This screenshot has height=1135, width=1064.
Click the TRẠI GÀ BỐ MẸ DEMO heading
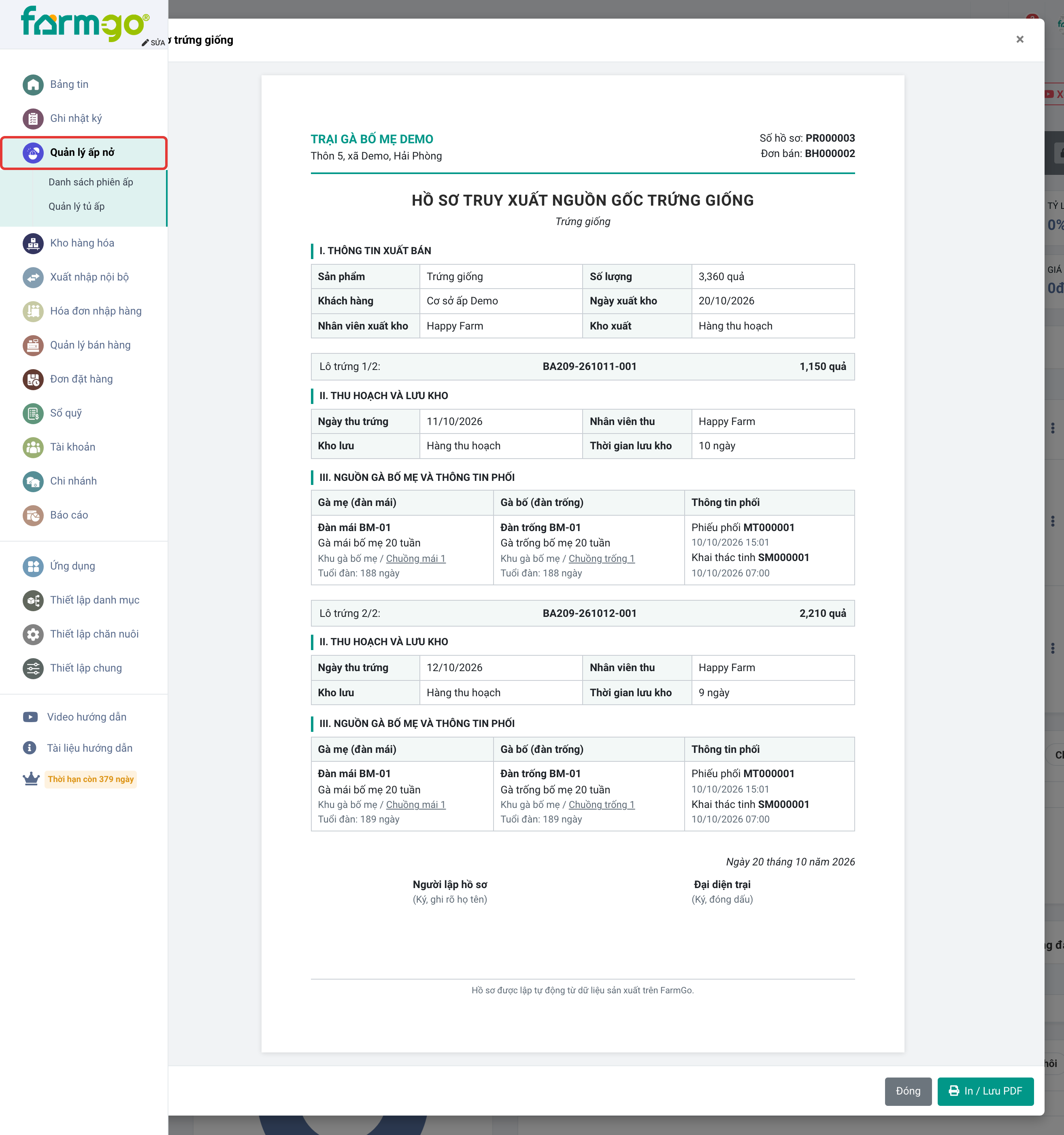pos(372,139)
